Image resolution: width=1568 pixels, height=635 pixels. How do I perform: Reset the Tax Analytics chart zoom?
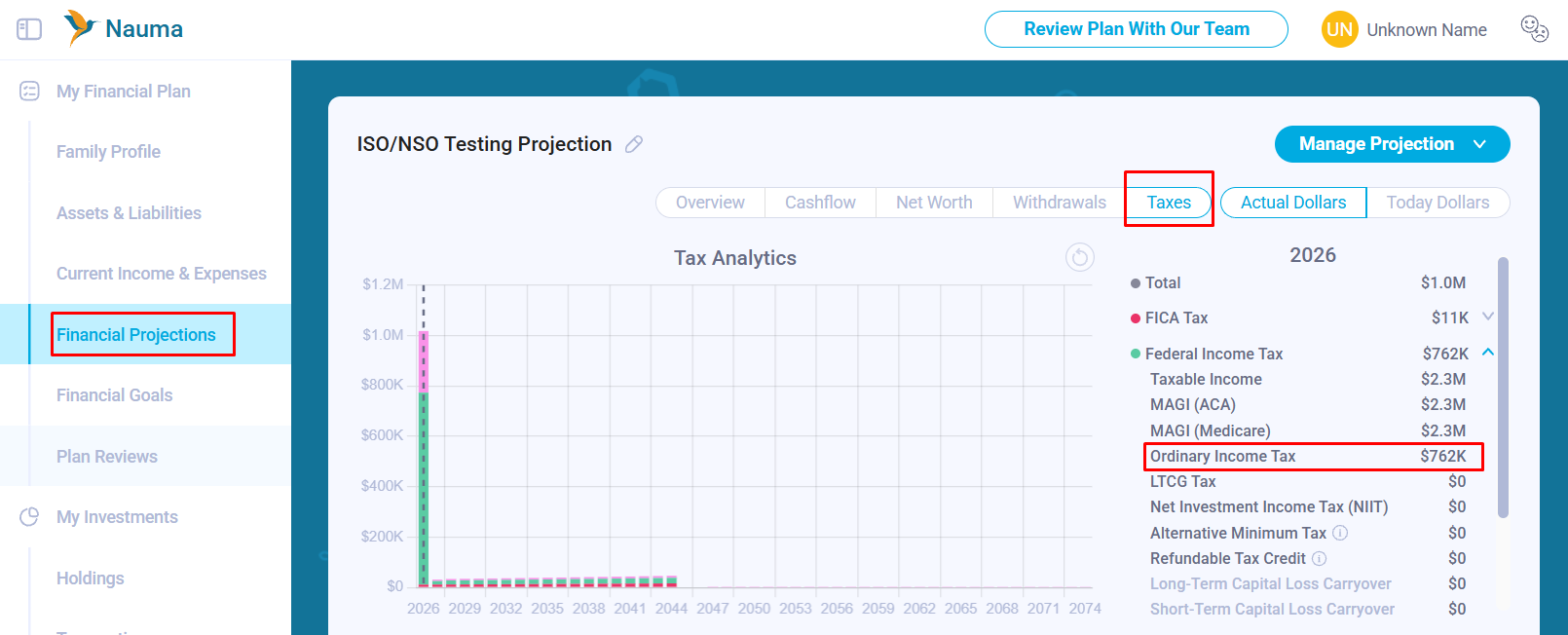click(x=1080, y=257)
